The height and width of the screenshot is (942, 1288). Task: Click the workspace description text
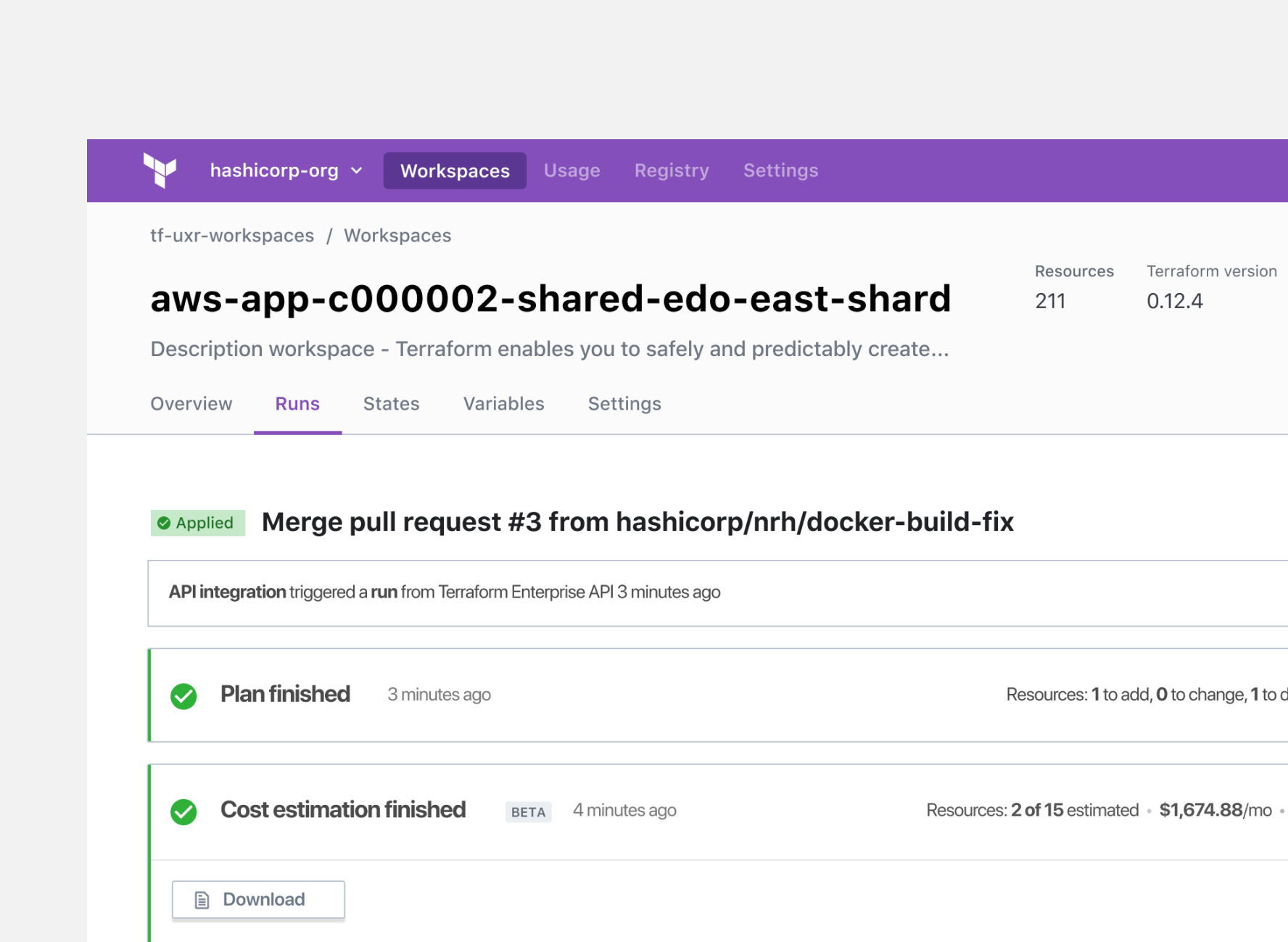tap(550, 349)
